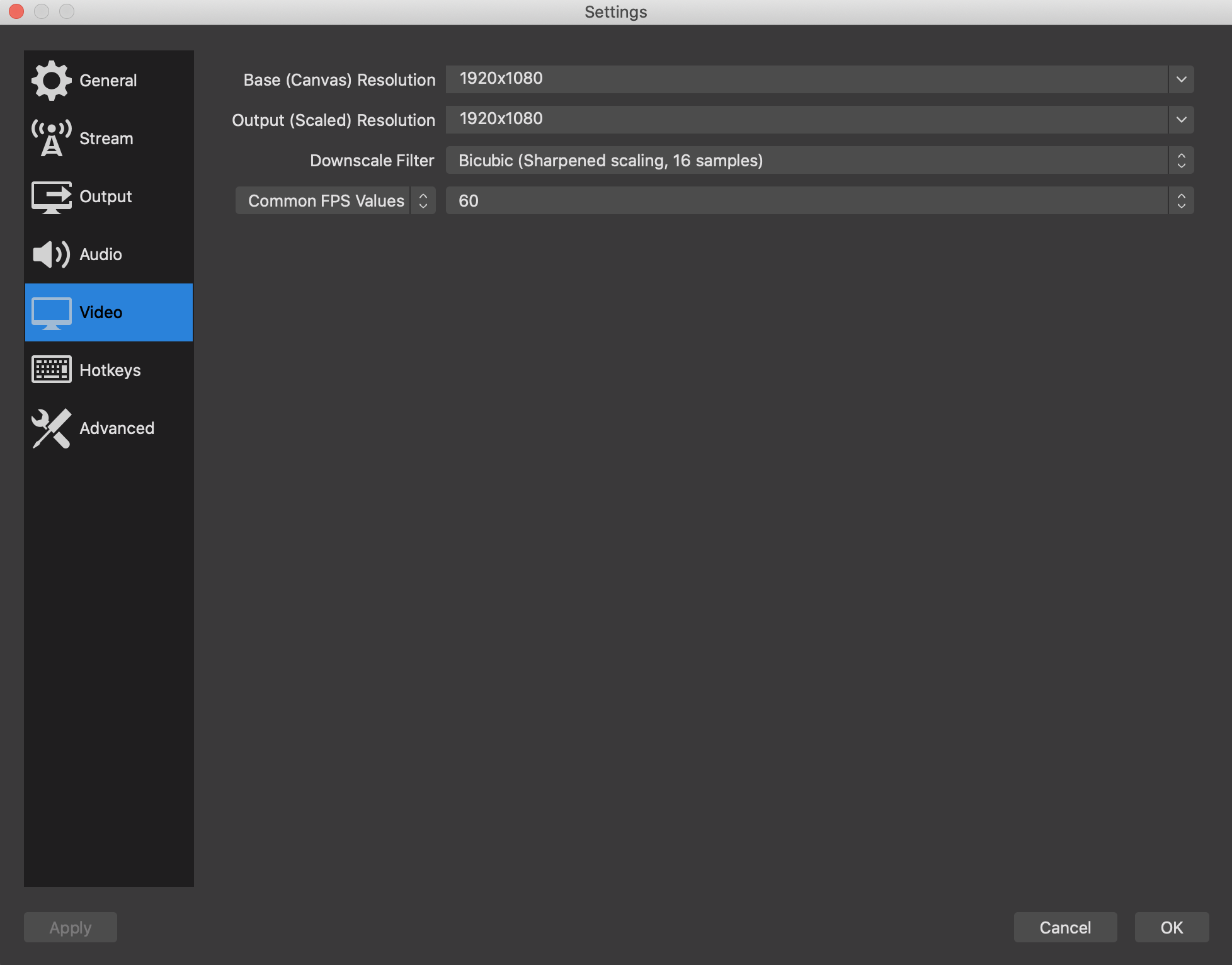Click the Output settings icon
The height and width of the screenshot is (965, 1232).
[x=51, y=196]
